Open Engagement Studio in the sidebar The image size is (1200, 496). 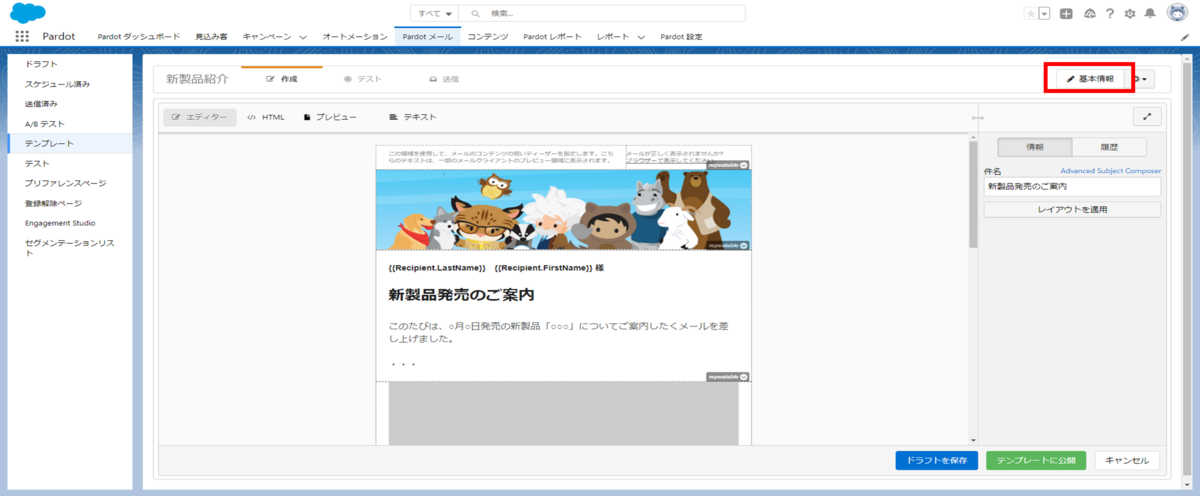coord(60,223)
